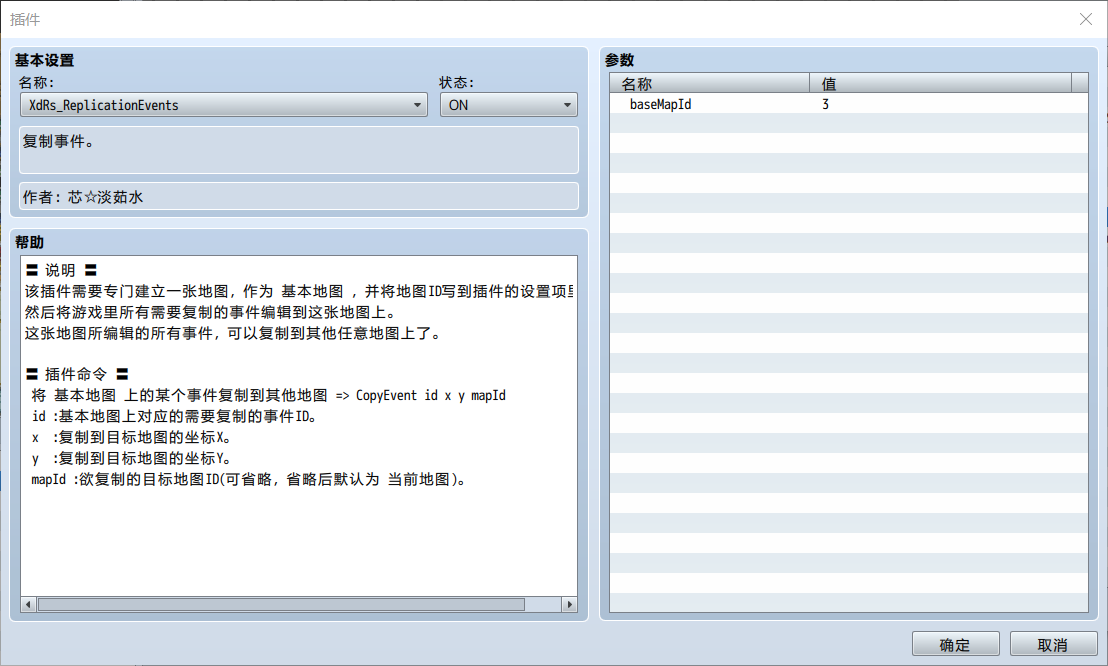Open the status ON dropdown
Image resolution: width=1108 pixels, height=666 pixels.
pos(508,105)
